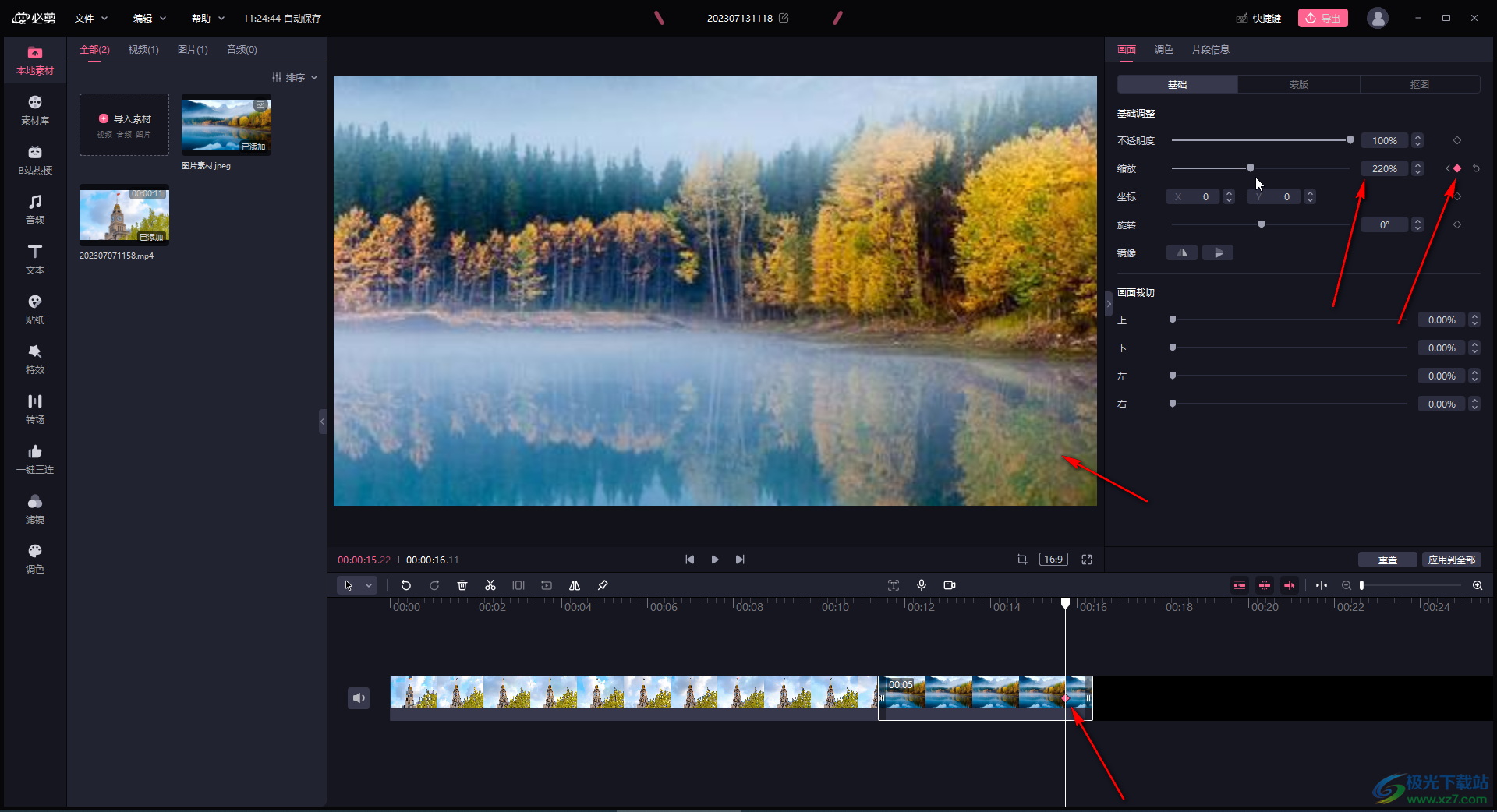Toggle the second pink track magnet button
This screenshot has width=1497, height=812.
point(1265,585)
